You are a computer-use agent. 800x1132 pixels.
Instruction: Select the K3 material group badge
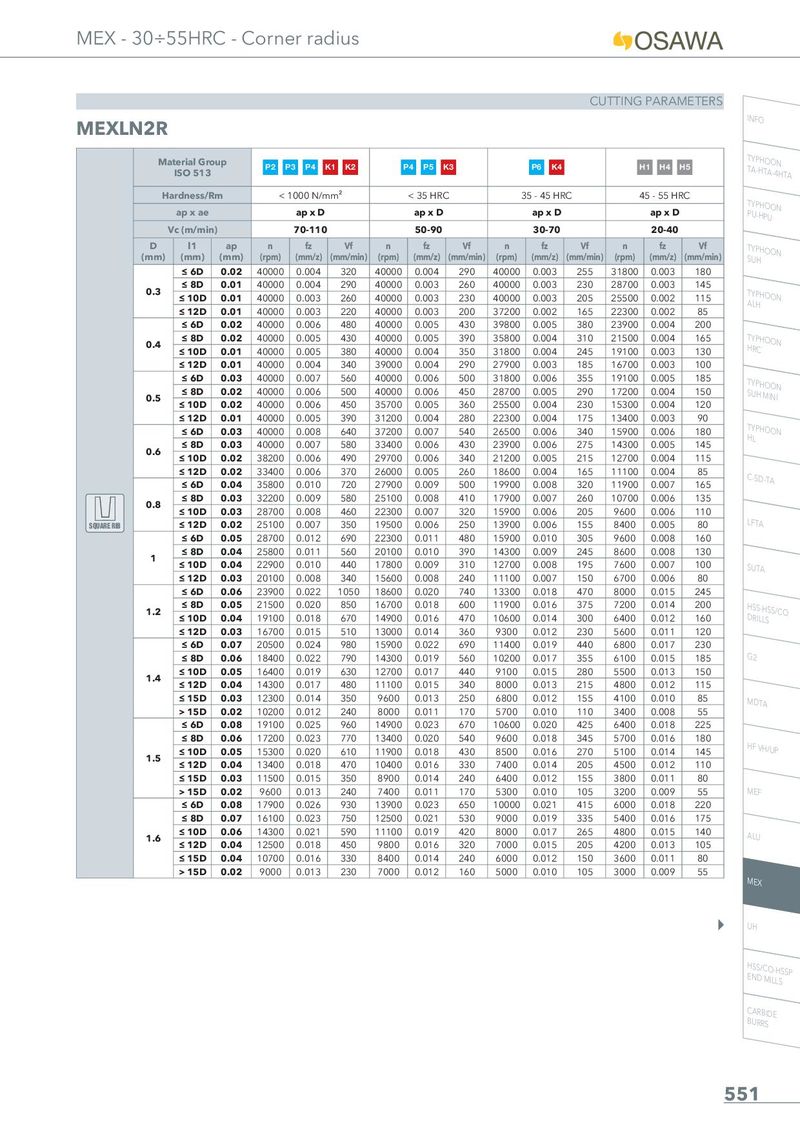[448, 167]
